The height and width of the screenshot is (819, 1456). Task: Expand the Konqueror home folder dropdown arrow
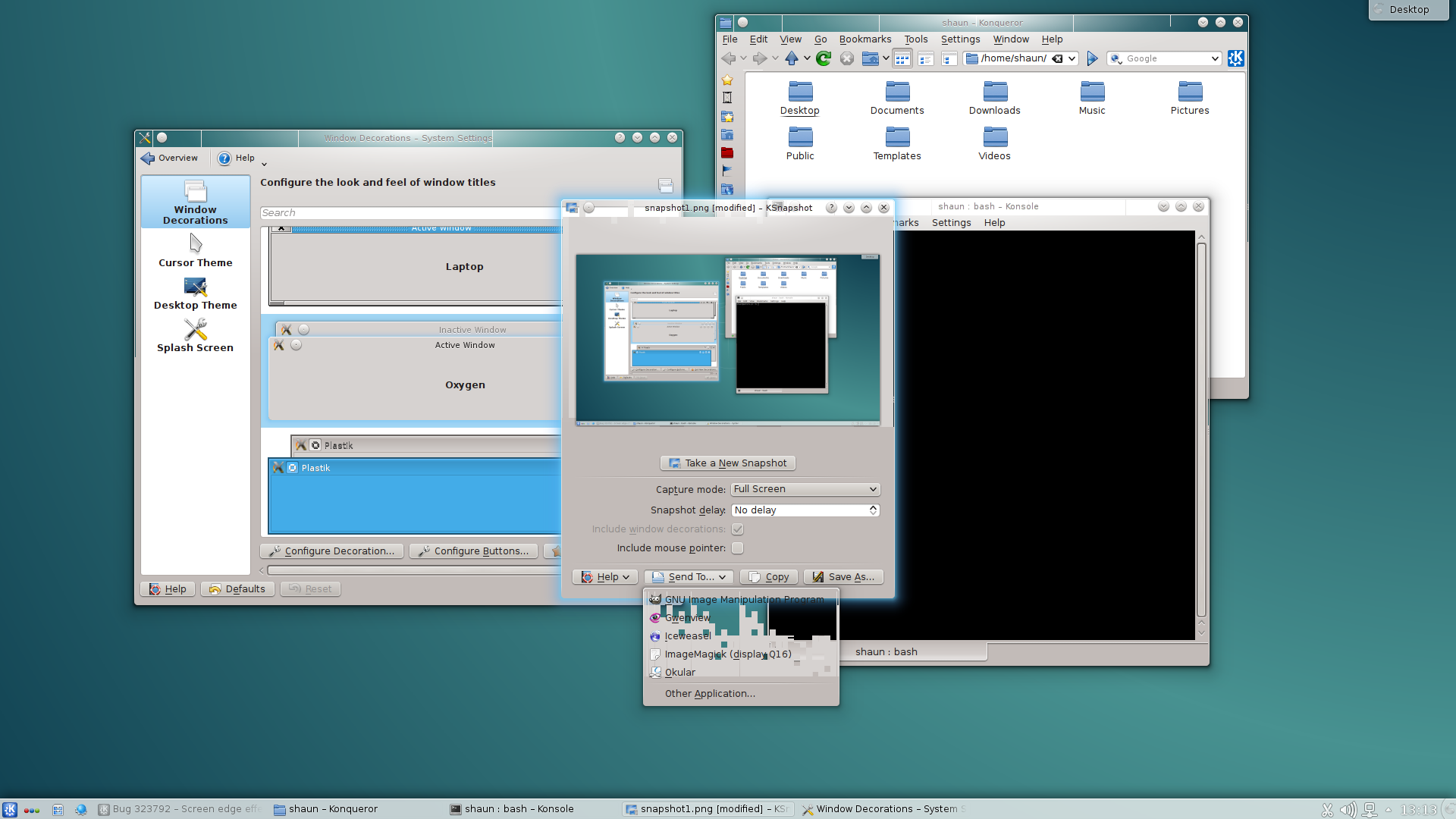tap(886, 58)
